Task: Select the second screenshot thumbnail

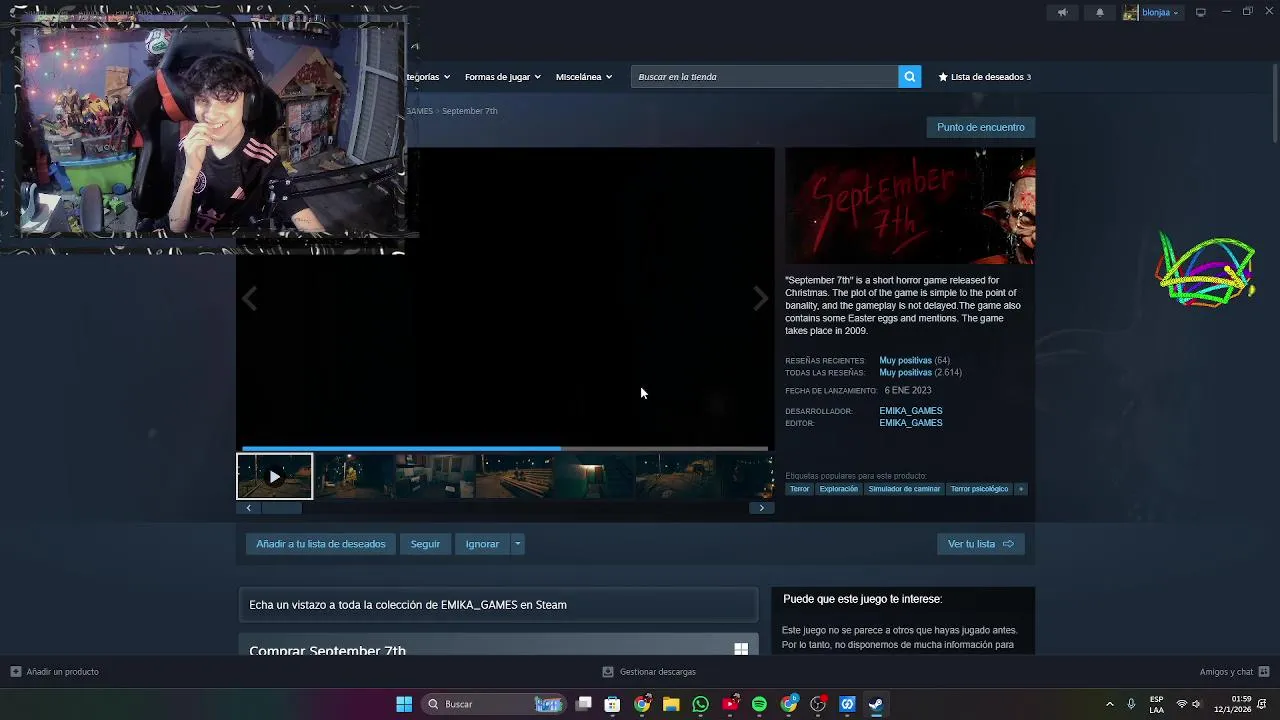Action: point(354,476)
